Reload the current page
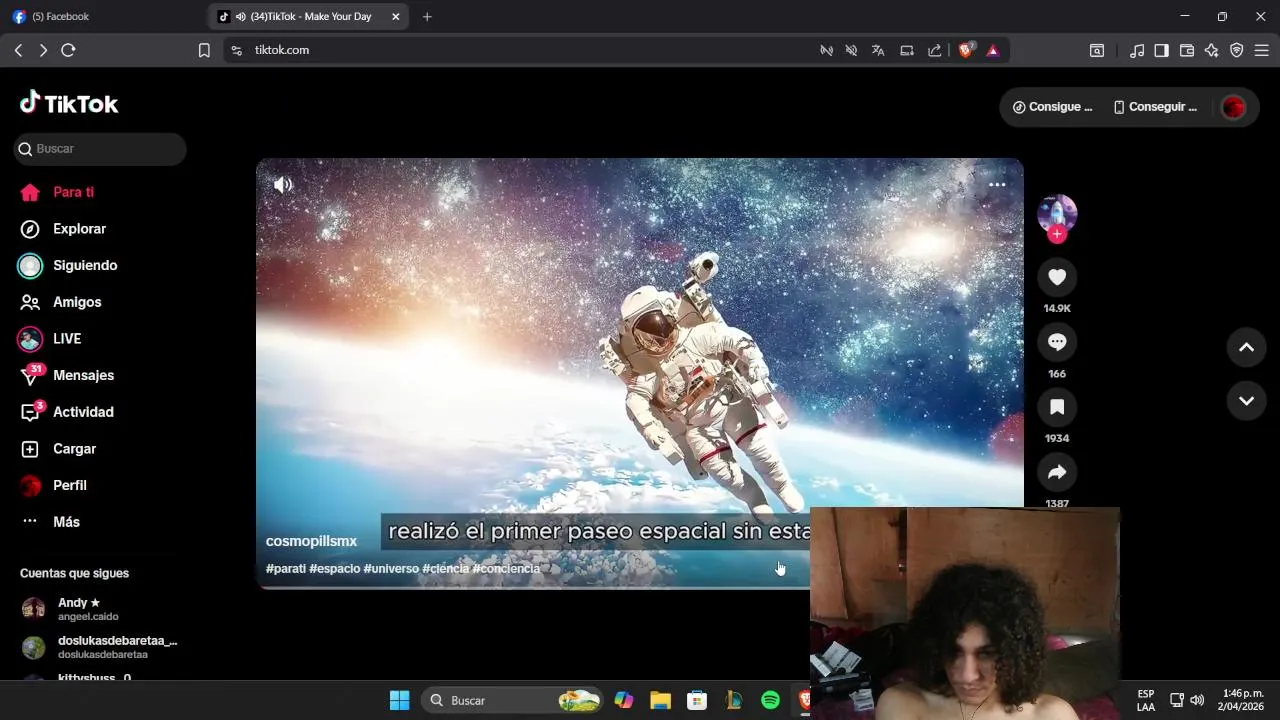 (x=68, y=50)
